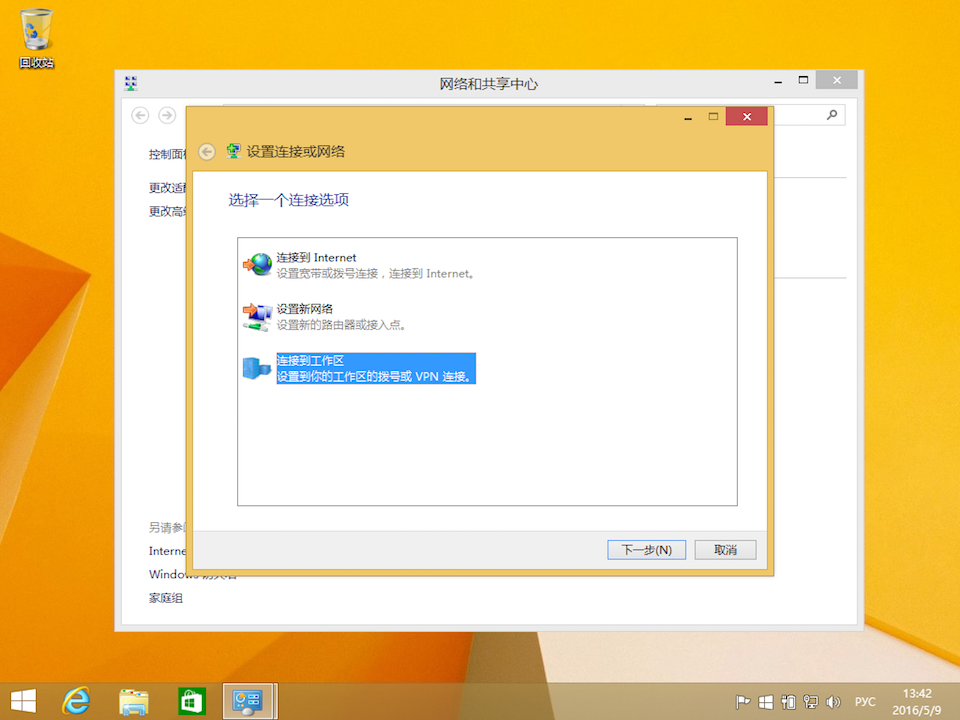Open the network tray icon
The width and height of the screenshot is (960, 720).
click(810, 702)
